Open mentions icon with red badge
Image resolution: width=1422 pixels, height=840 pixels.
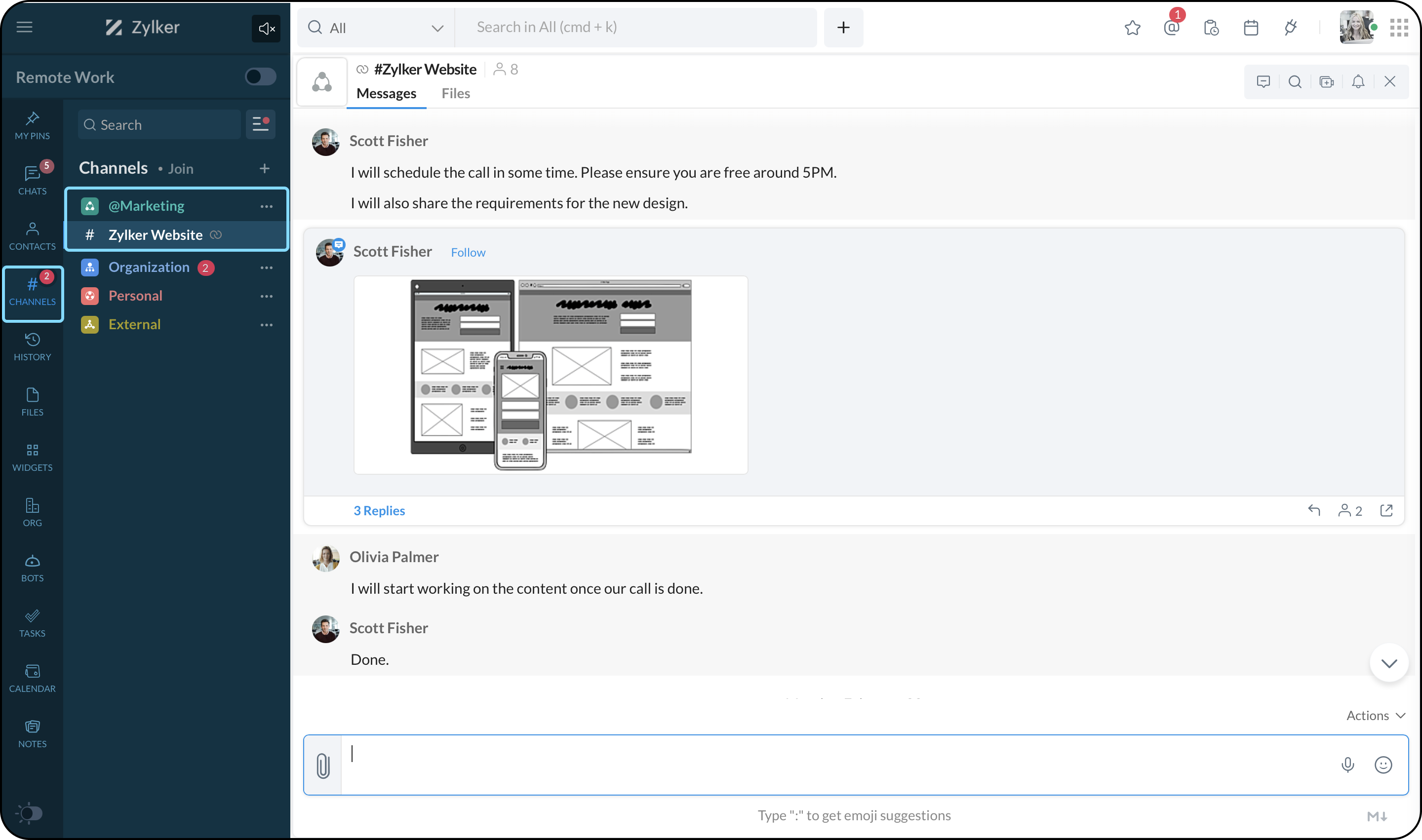tap(1172, 27)
